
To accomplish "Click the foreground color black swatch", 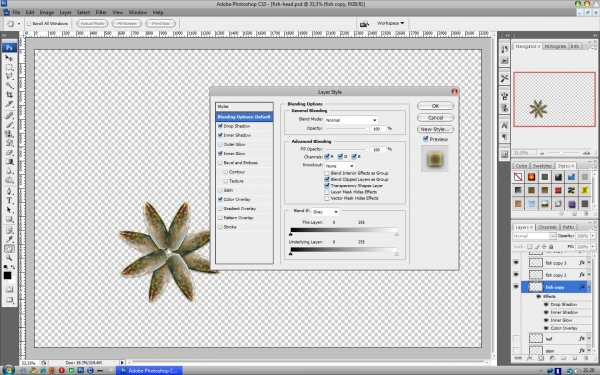I will pyautogui.click(x=7, y=276).
